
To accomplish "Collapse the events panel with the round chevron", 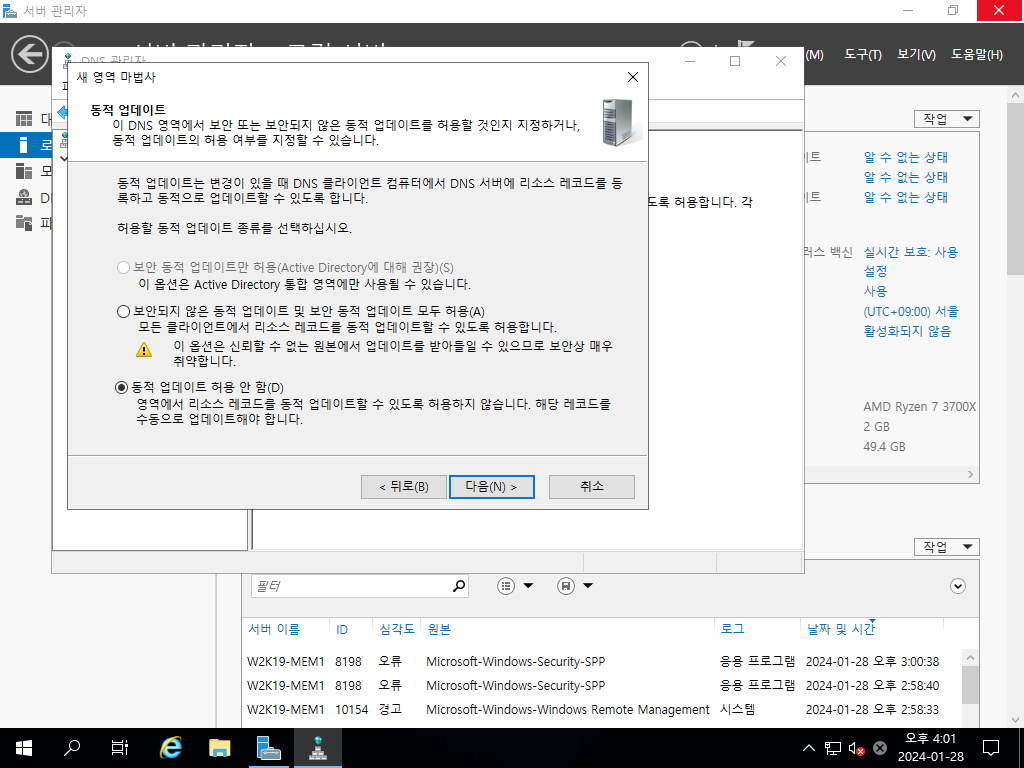I will [957, 586].
